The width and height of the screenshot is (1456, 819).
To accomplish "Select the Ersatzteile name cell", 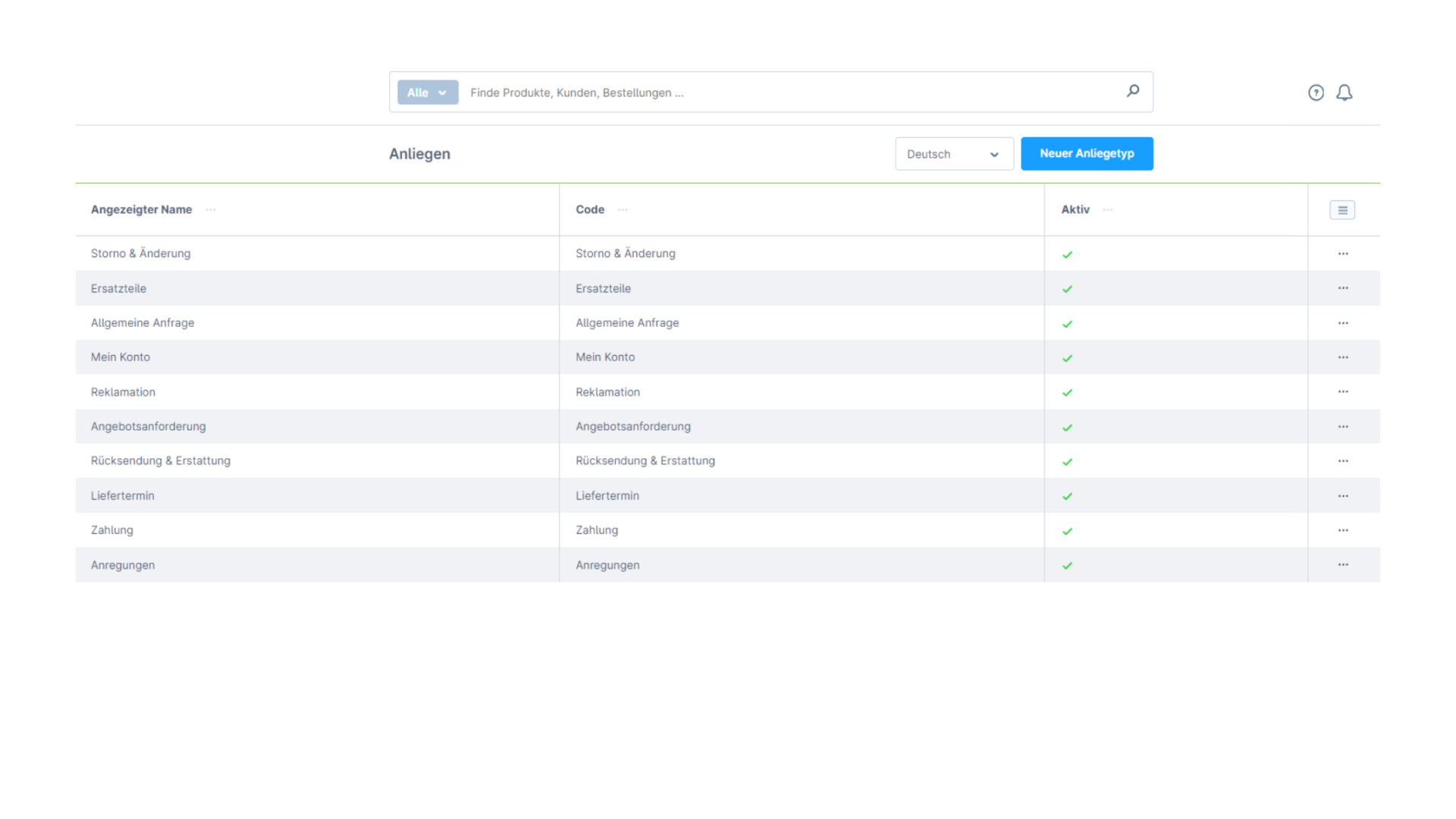I will point(317,288).
